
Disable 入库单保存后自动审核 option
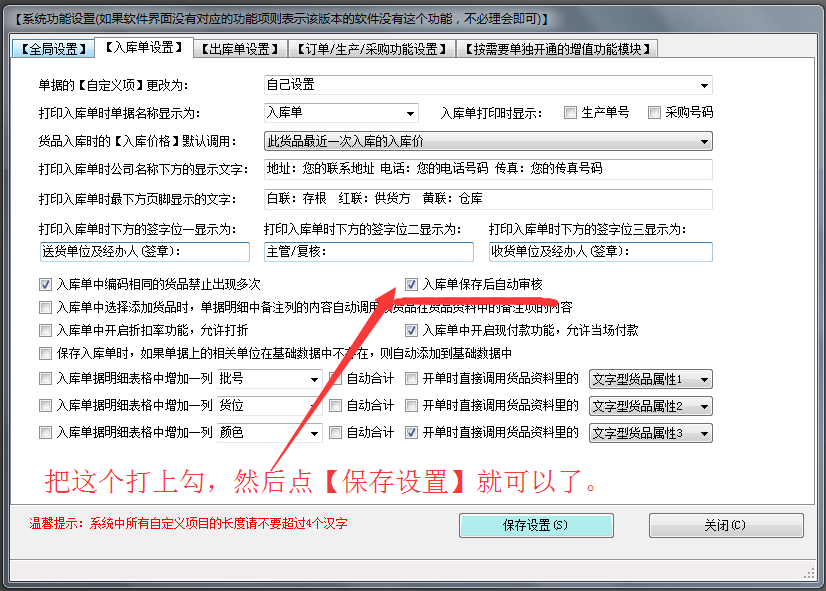pos(411,284)
